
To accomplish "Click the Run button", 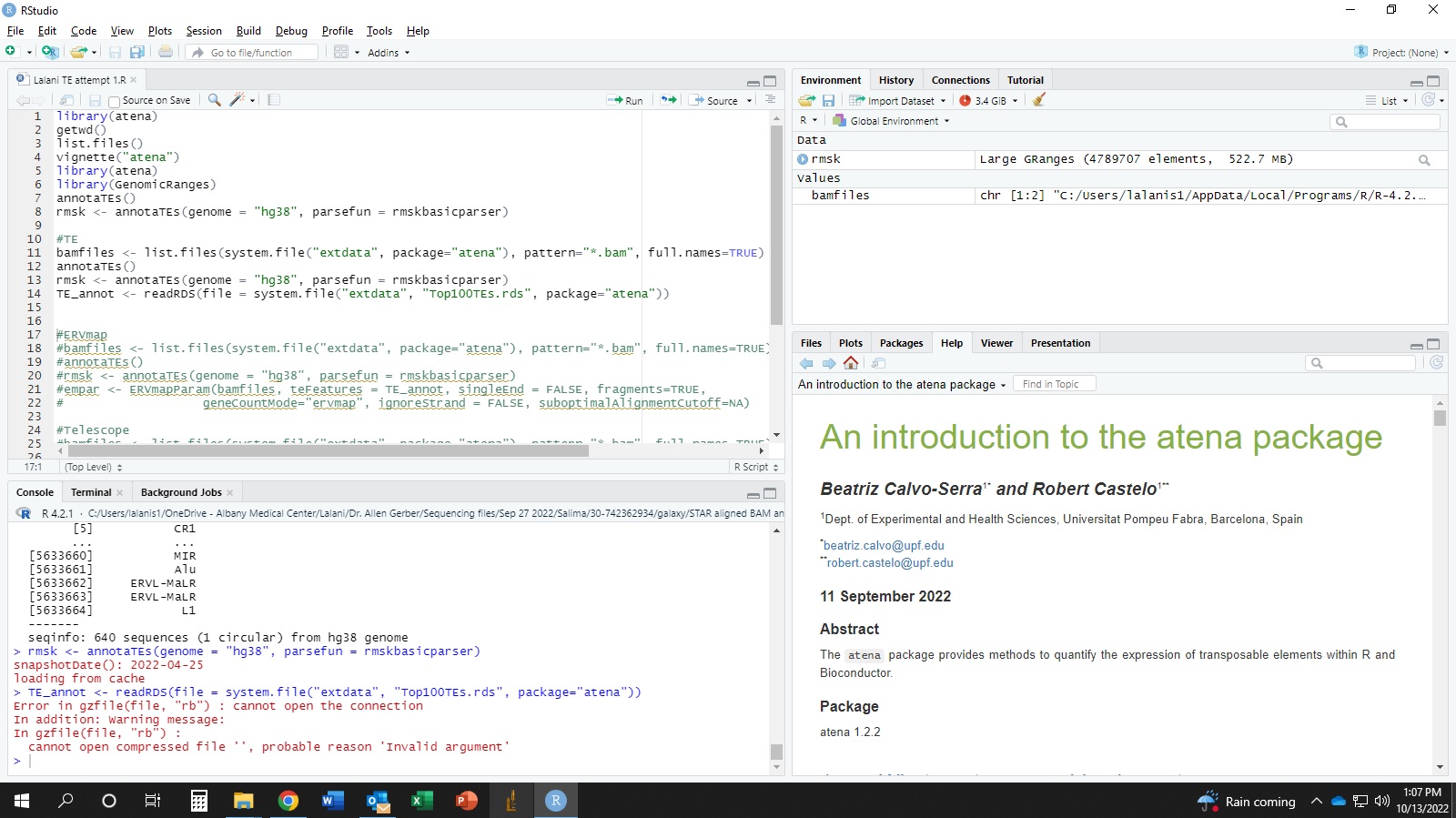I will click(x=625, y=101).
